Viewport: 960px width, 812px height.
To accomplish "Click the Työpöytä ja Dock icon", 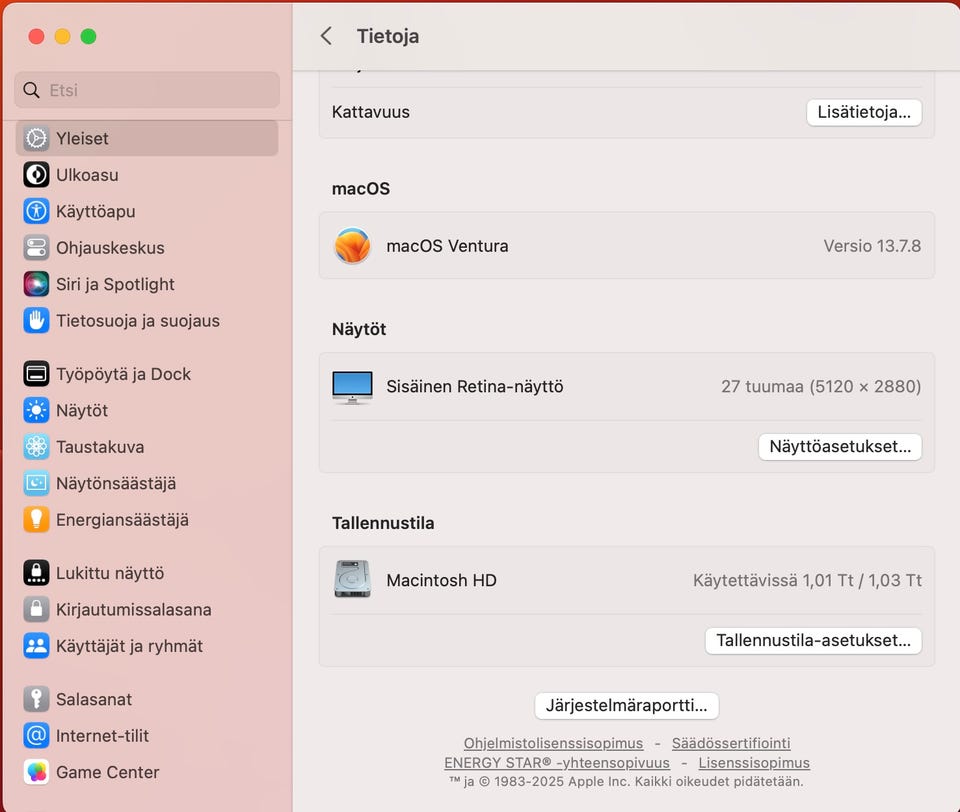I will 36,374.
